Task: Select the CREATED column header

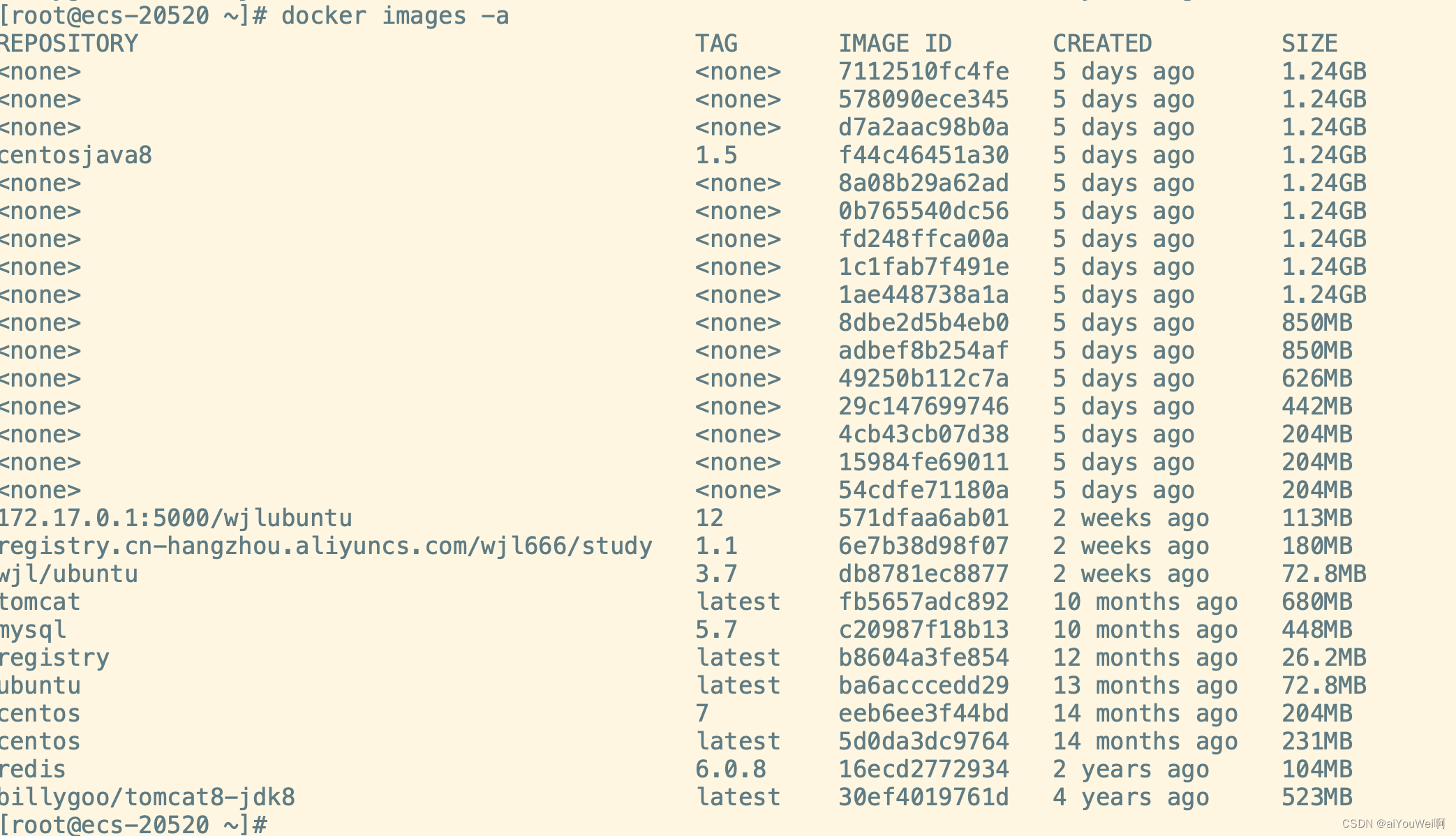Action: [x=1102, y=43]
